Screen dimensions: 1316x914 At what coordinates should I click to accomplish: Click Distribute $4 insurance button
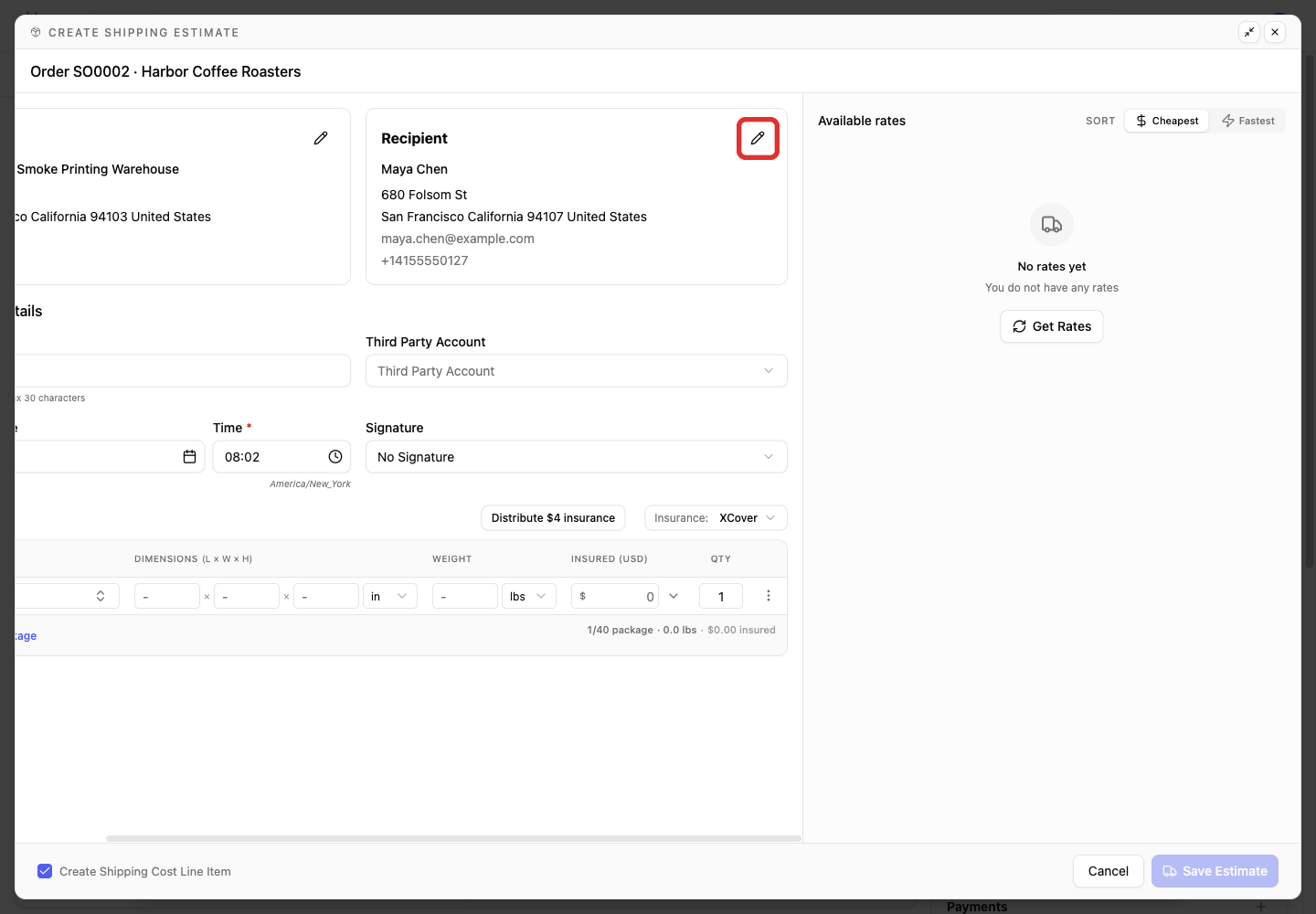(x=553, y=518)
